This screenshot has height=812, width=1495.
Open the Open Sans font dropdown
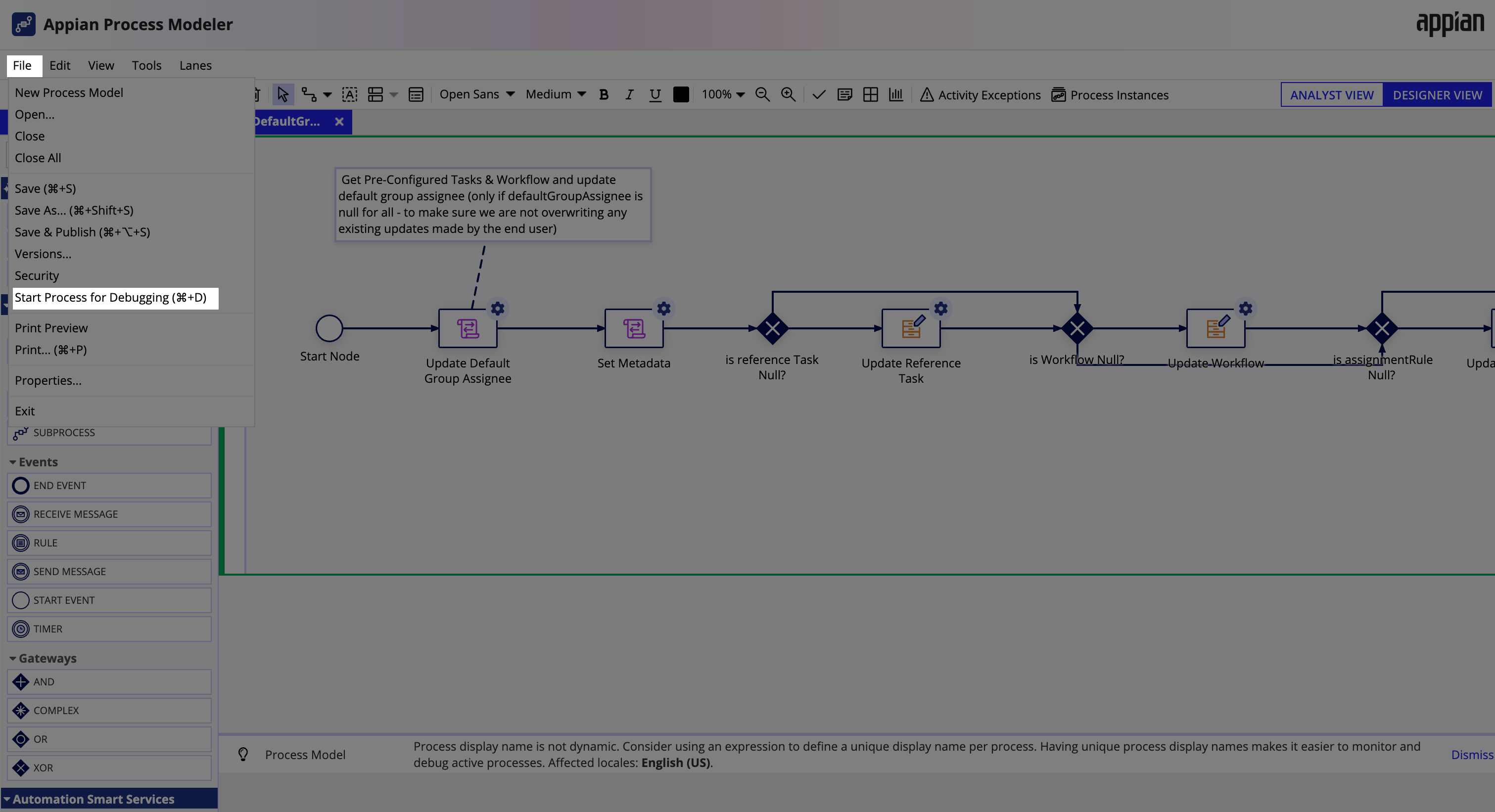(476, 94)
